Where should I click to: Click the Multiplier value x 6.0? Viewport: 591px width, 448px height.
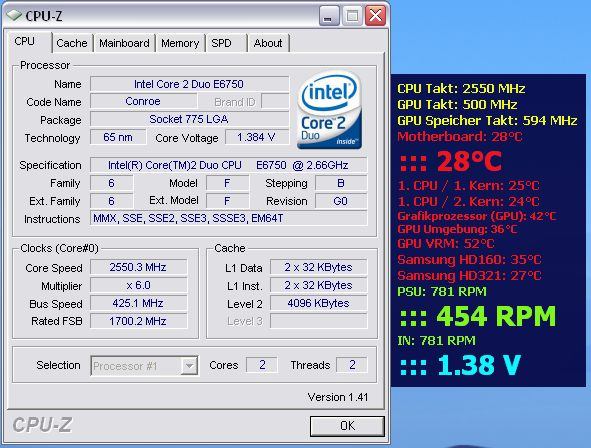click(138, 285)
